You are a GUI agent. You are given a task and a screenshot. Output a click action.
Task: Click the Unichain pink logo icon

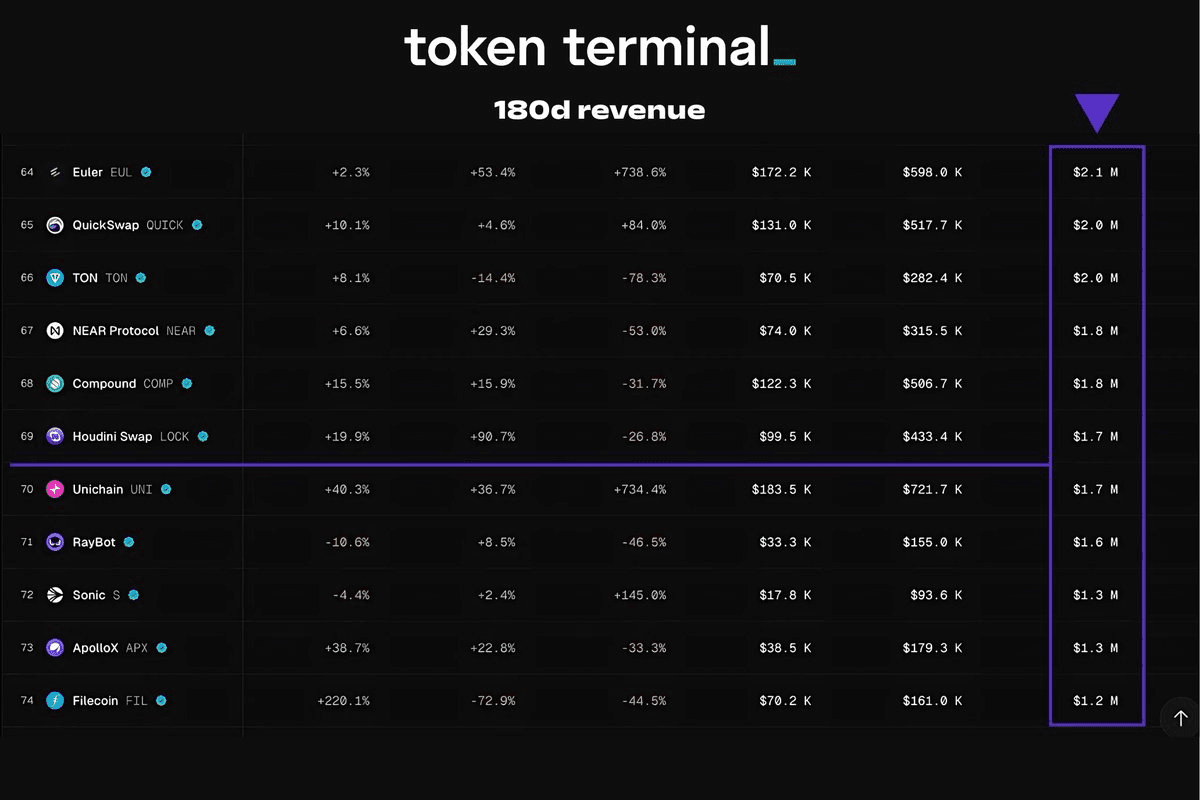coord(55,489)
